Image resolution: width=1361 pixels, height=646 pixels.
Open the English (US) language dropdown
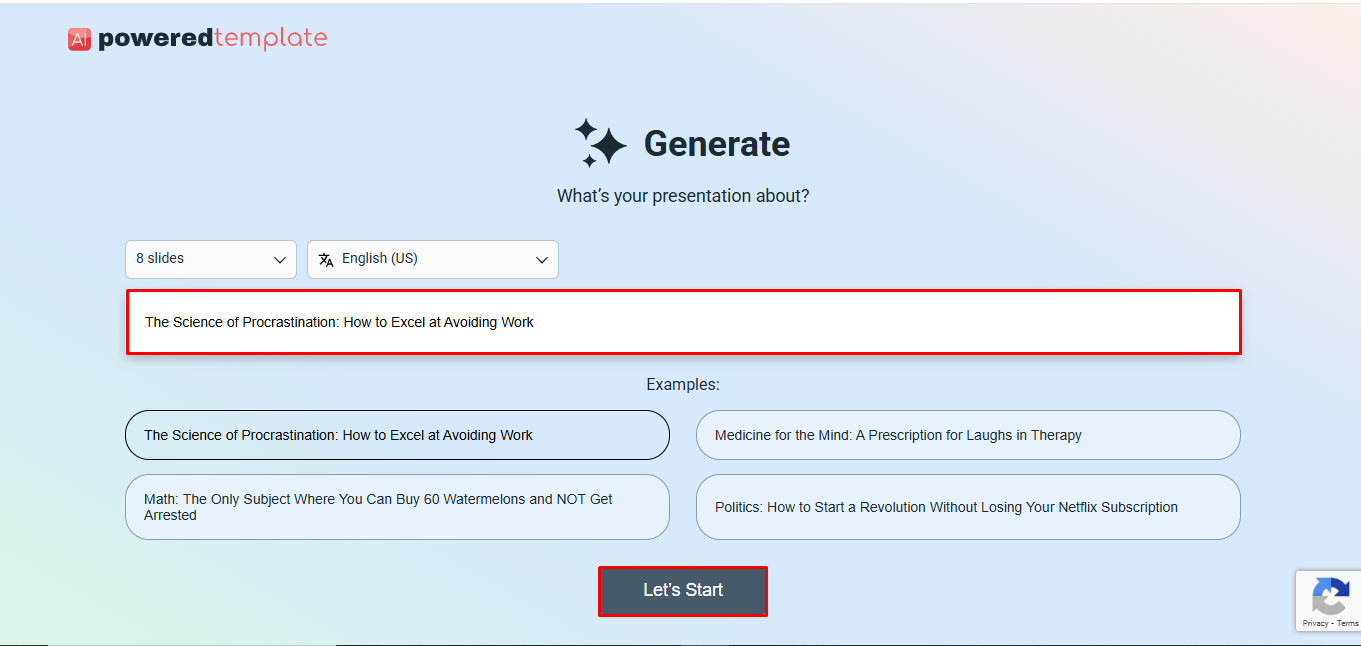[x=432, y=258]
